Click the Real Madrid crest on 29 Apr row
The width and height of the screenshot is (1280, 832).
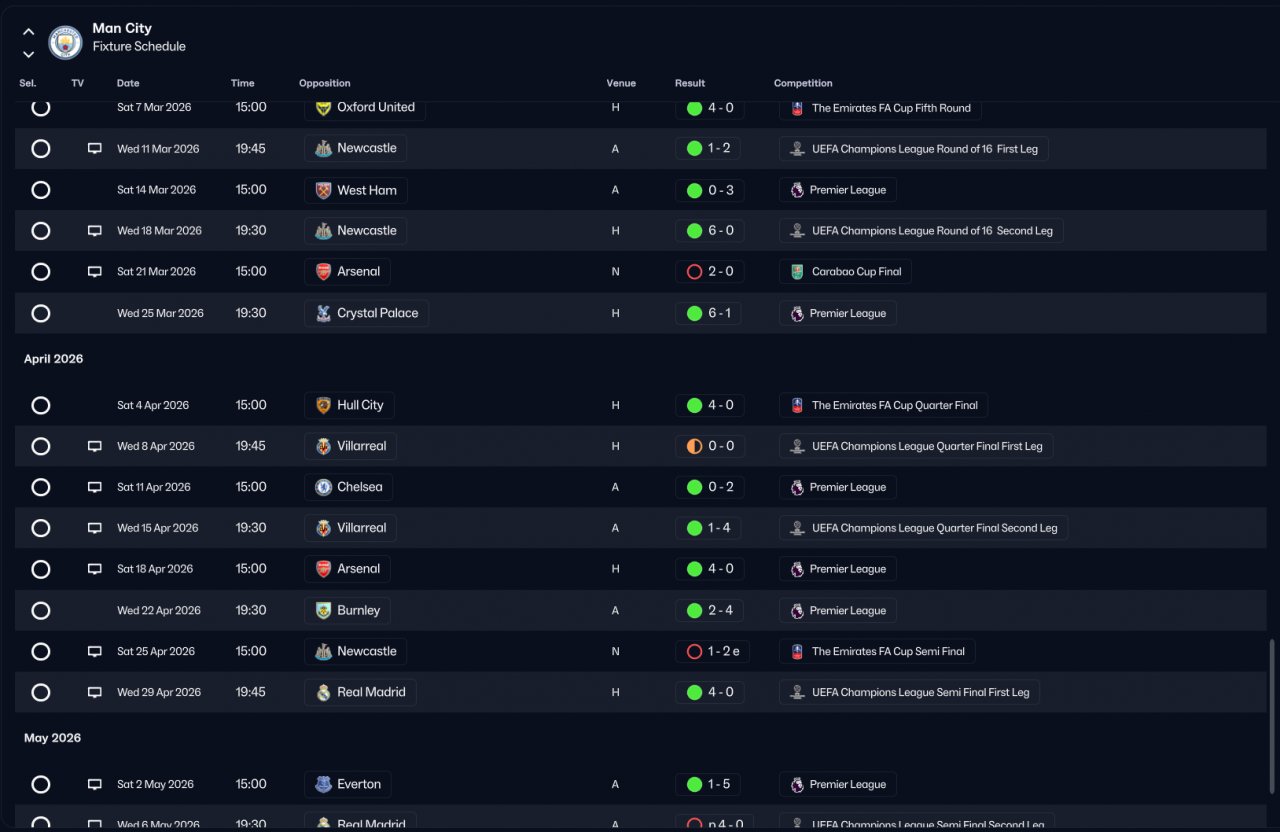point(323,692)
